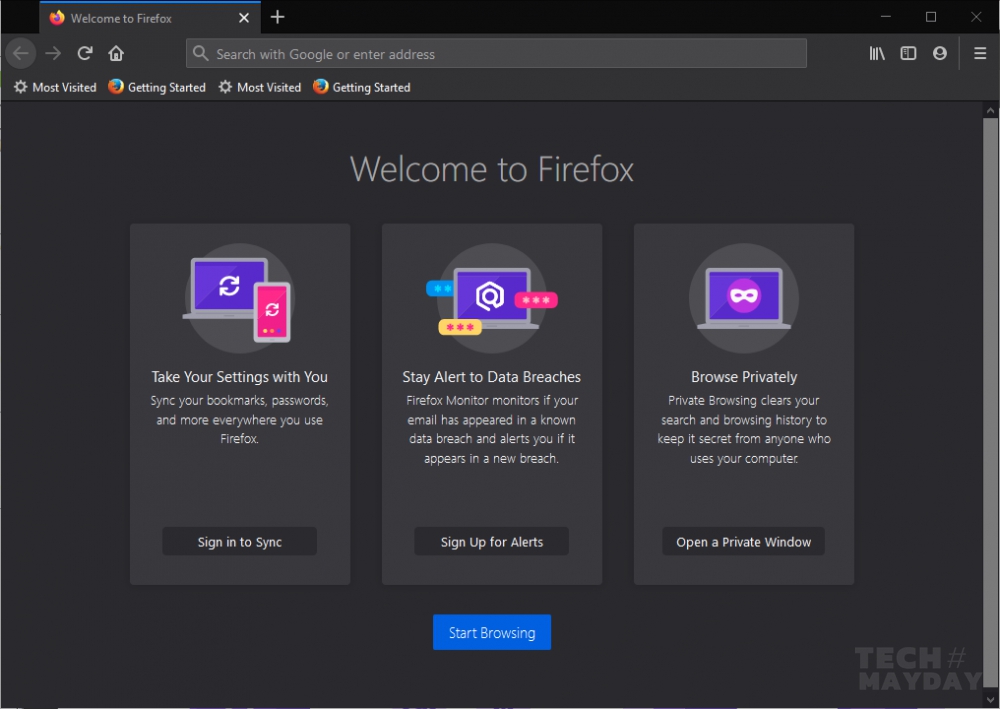The image size is (1000, 709).
Task: Click the blue Start Browsing button
Action: coord(492,632)
